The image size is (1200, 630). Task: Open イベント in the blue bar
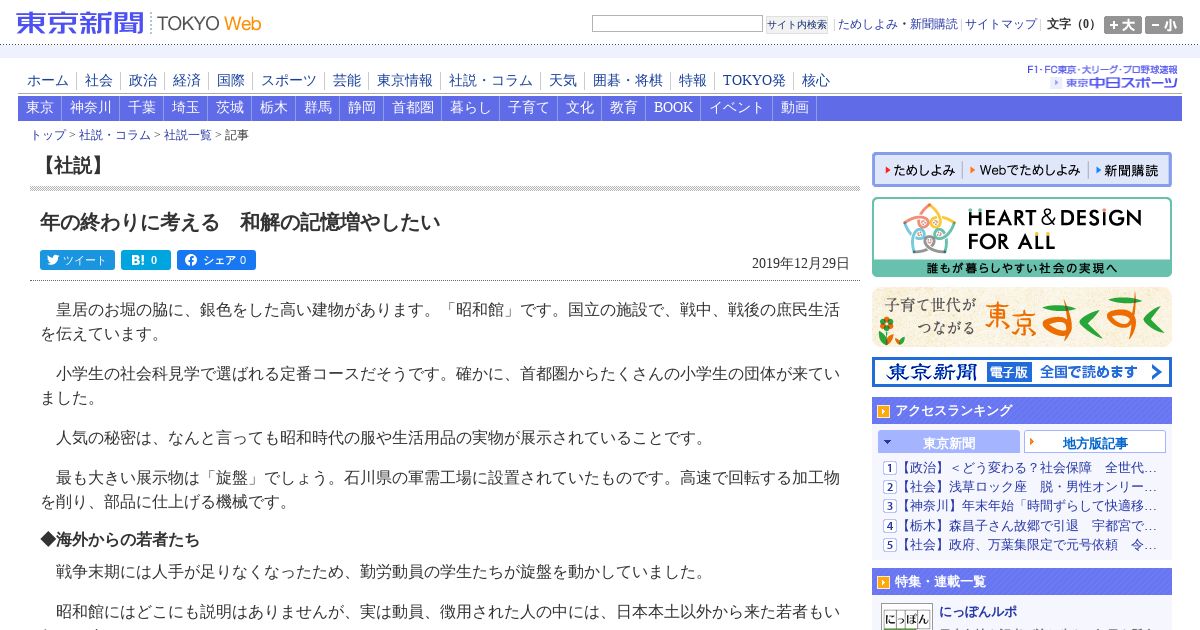coord(737,108)
